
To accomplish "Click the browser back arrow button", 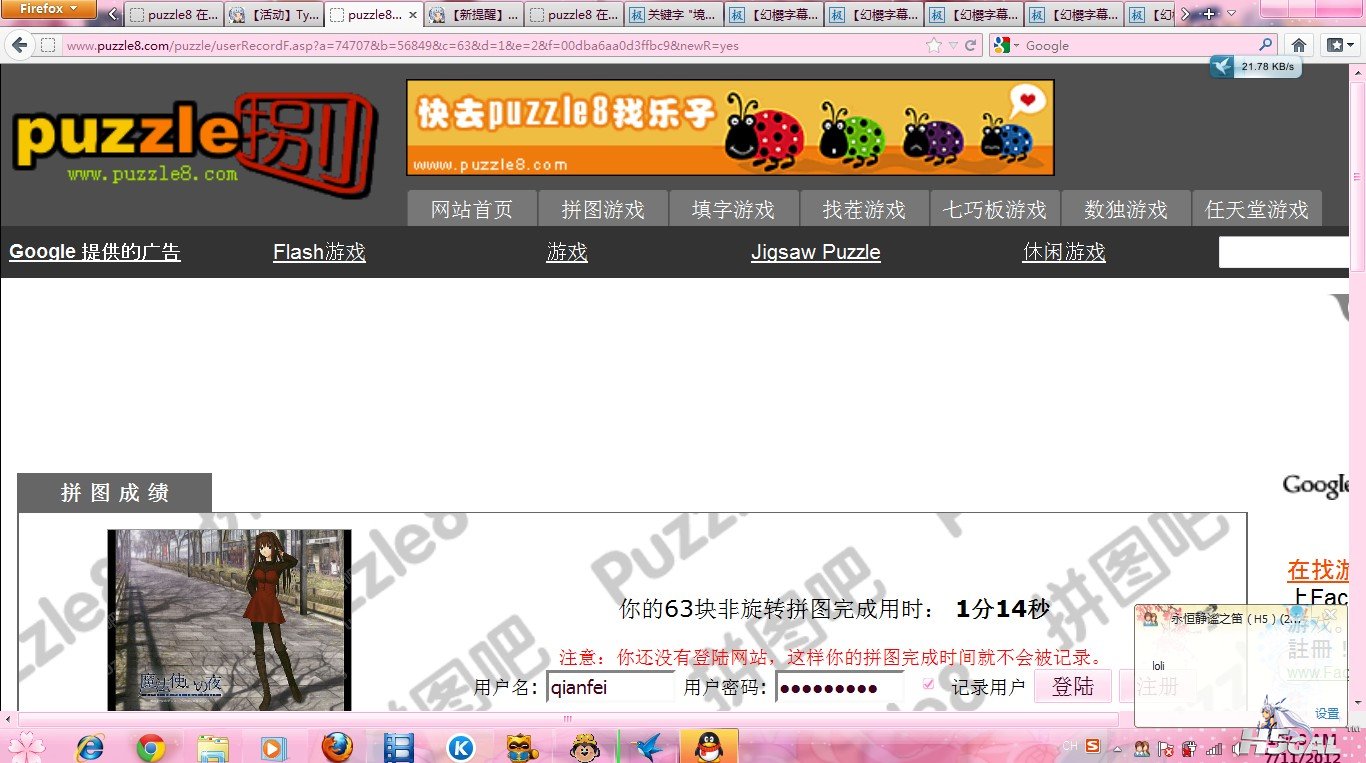I will click(18, 45).
